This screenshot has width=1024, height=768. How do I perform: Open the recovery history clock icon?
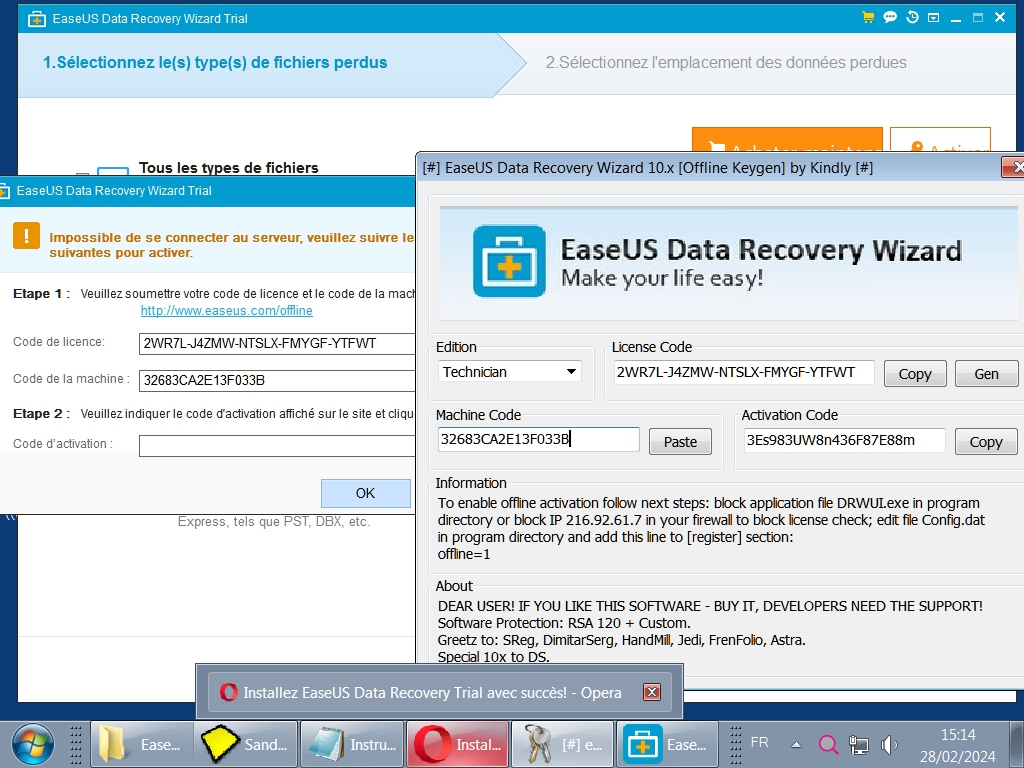pos(912,18)
